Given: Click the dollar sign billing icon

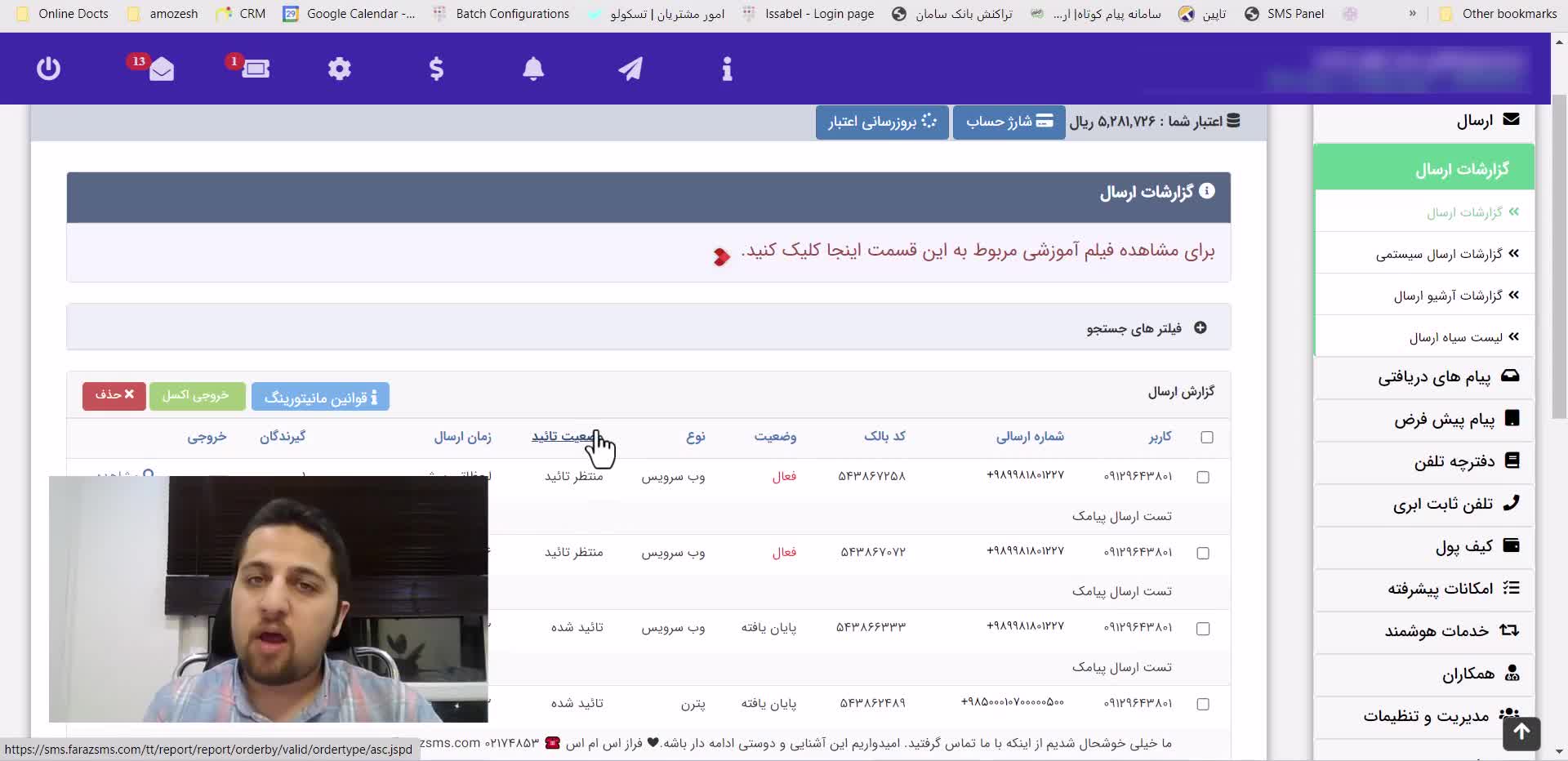Looking at the screenshot, I should pos(436,69).
